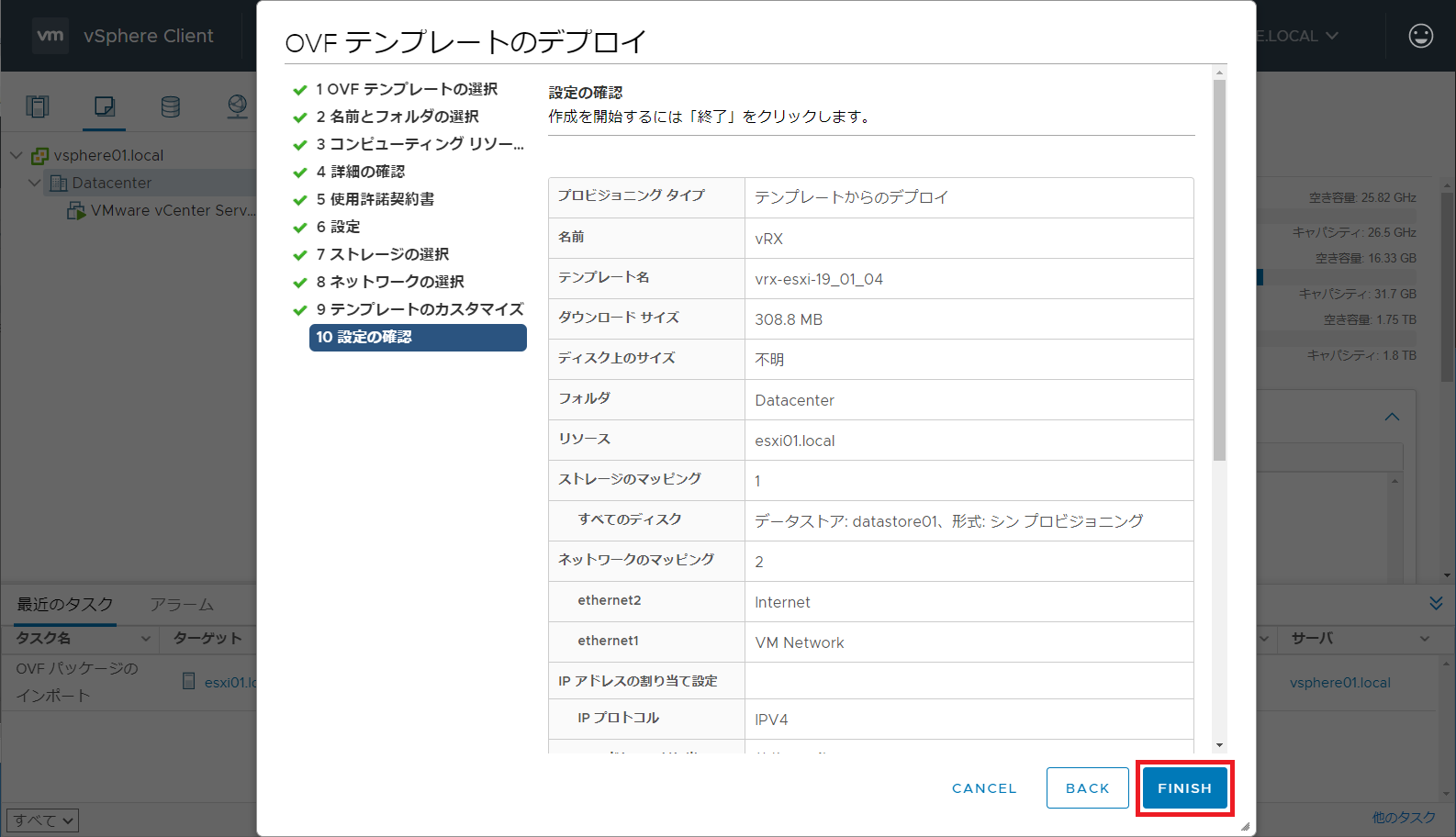The height and width of the screenshot is (837, 1456).
Task: Click the IPV4 protocol value
Action: tap(771, 720)
